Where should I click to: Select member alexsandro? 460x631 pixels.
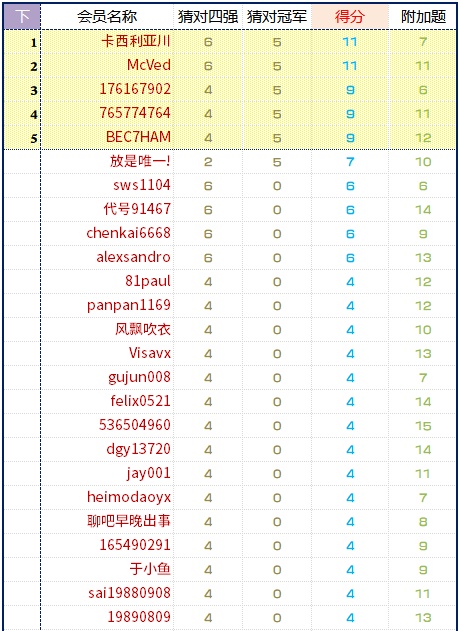[134, 258]
